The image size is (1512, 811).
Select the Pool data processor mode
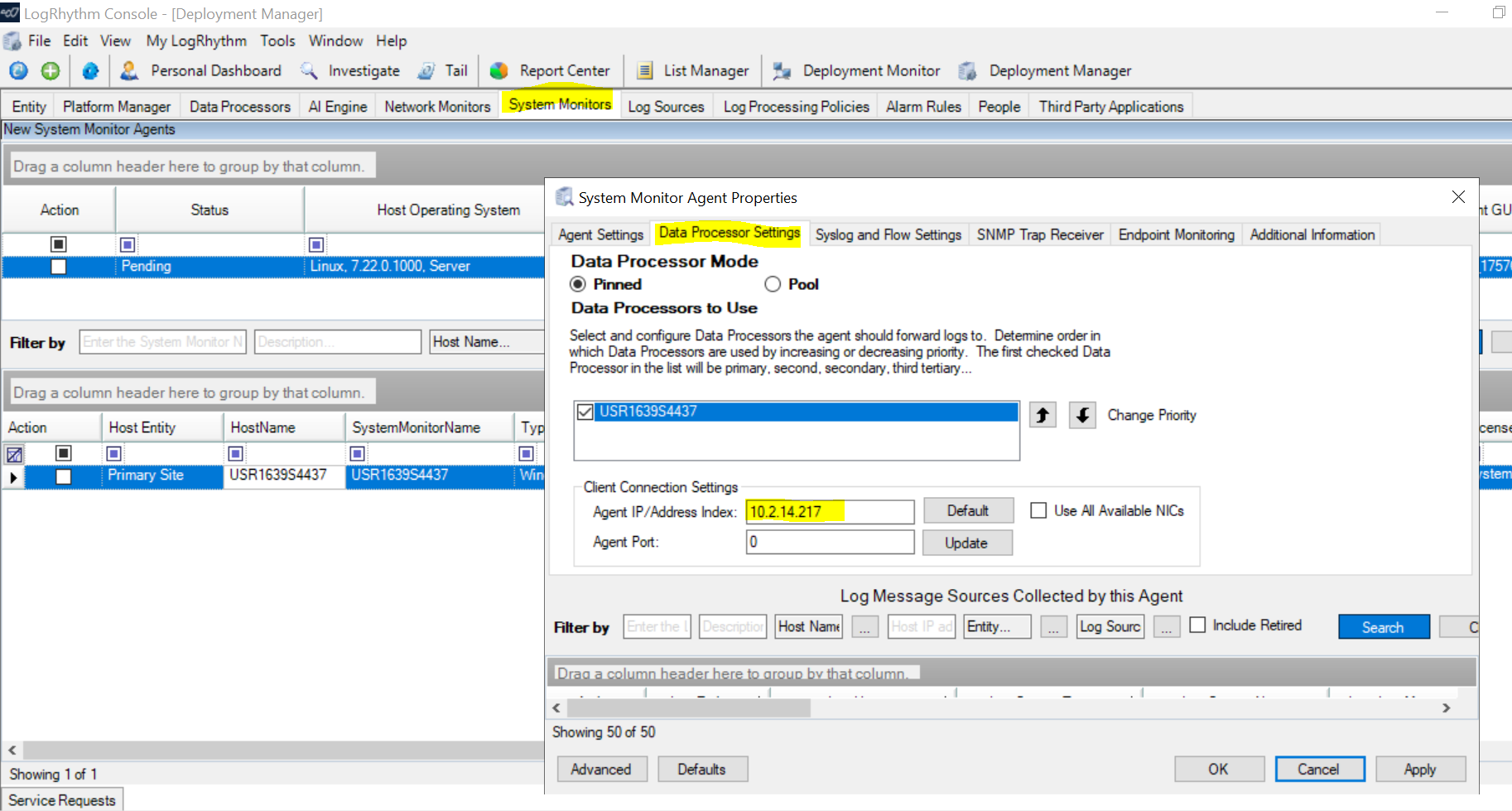773,284
